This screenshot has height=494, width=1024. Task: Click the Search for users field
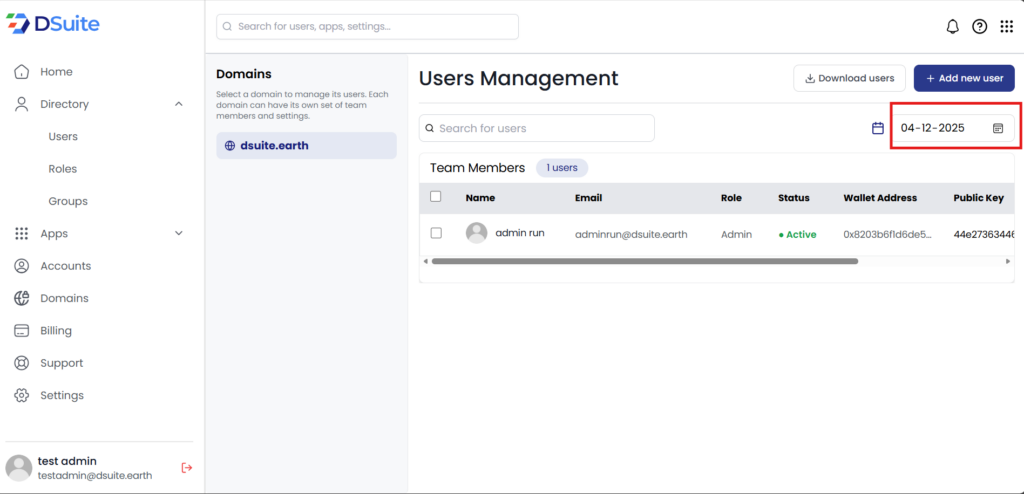pyautogui.click(x=537, y=128)
